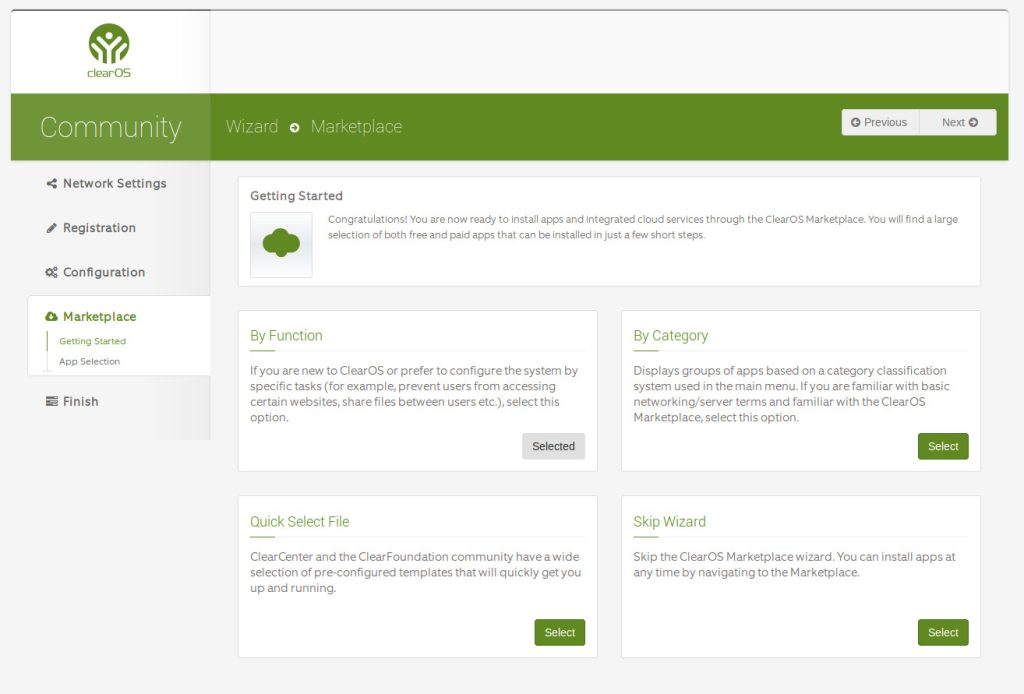Open the Registration step in sidebar

point(99,228)
